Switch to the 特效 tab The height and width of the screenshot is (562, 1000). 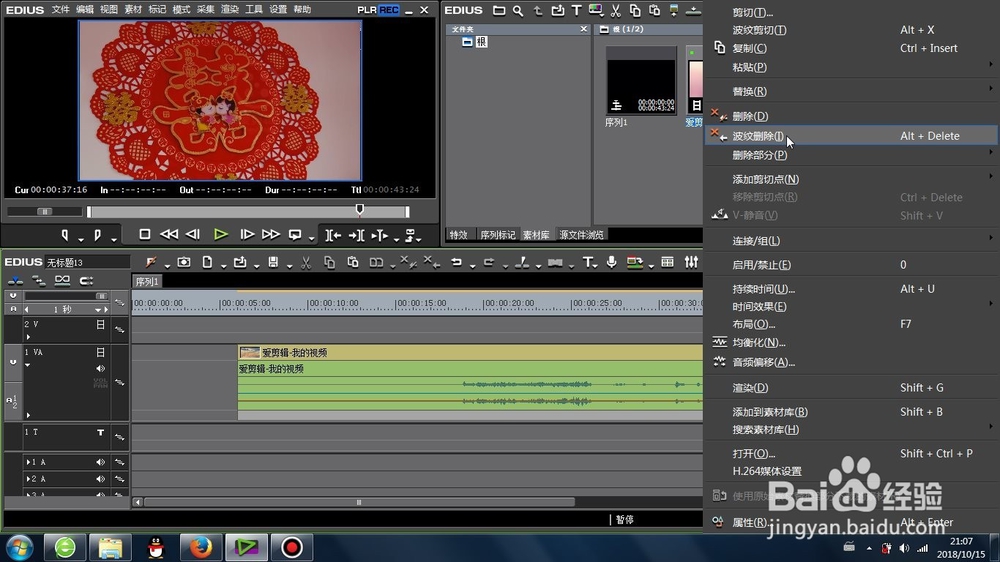pyautogui.click(x=458, y=235)
